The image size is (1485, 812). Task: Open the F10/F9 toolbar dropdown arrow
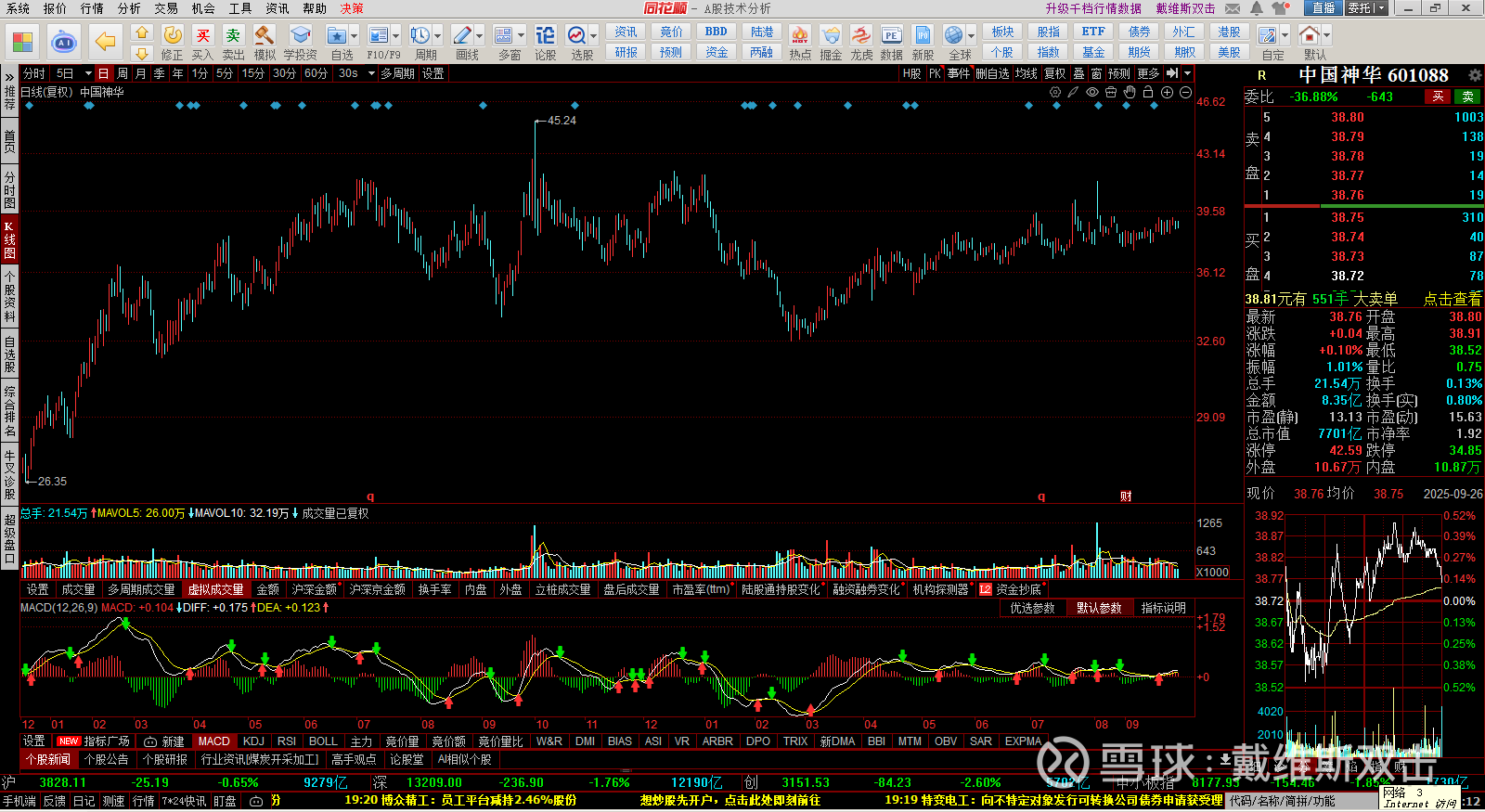pos(396,36)
